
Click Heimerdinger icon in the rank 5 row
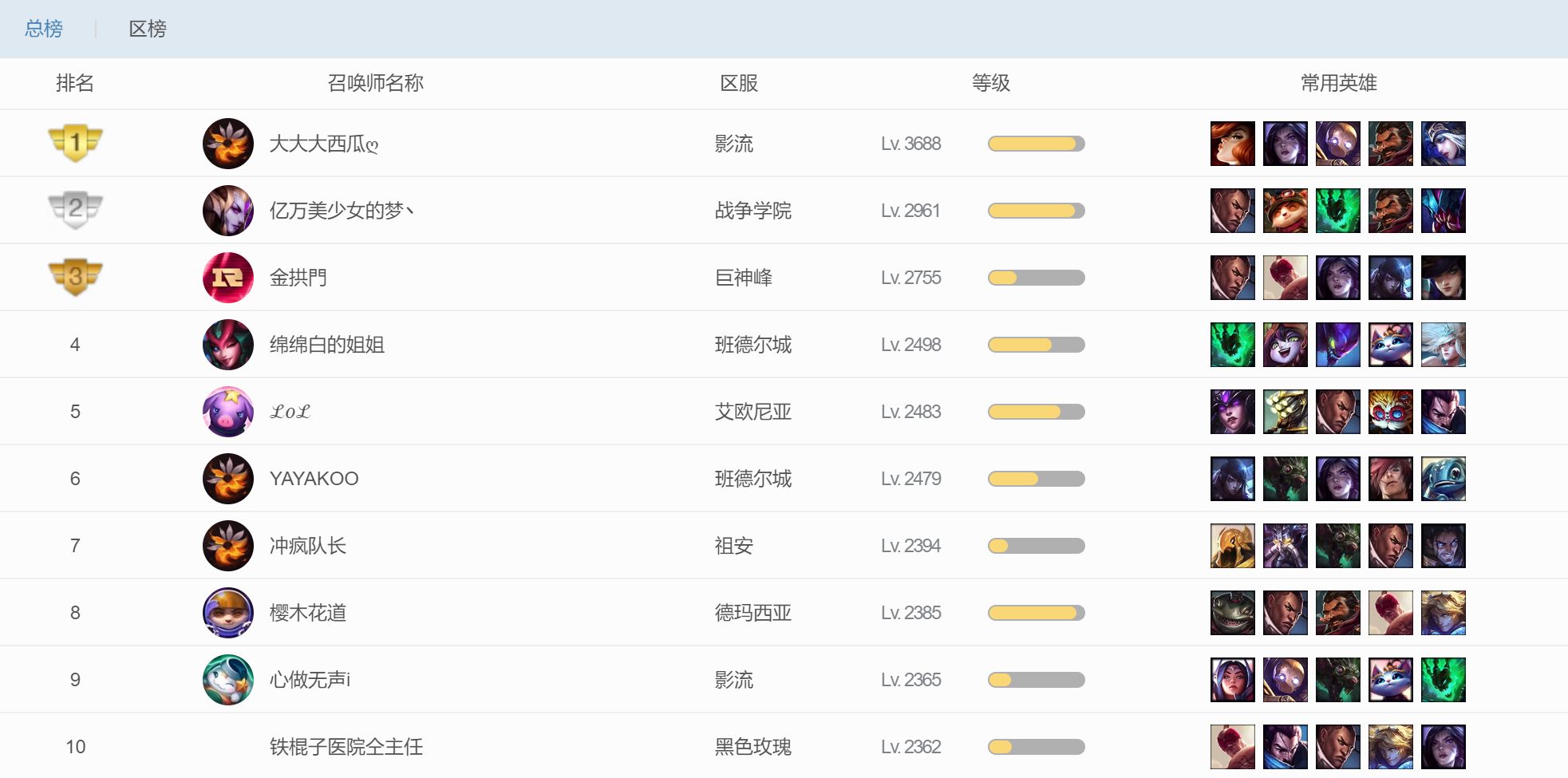1390,412
